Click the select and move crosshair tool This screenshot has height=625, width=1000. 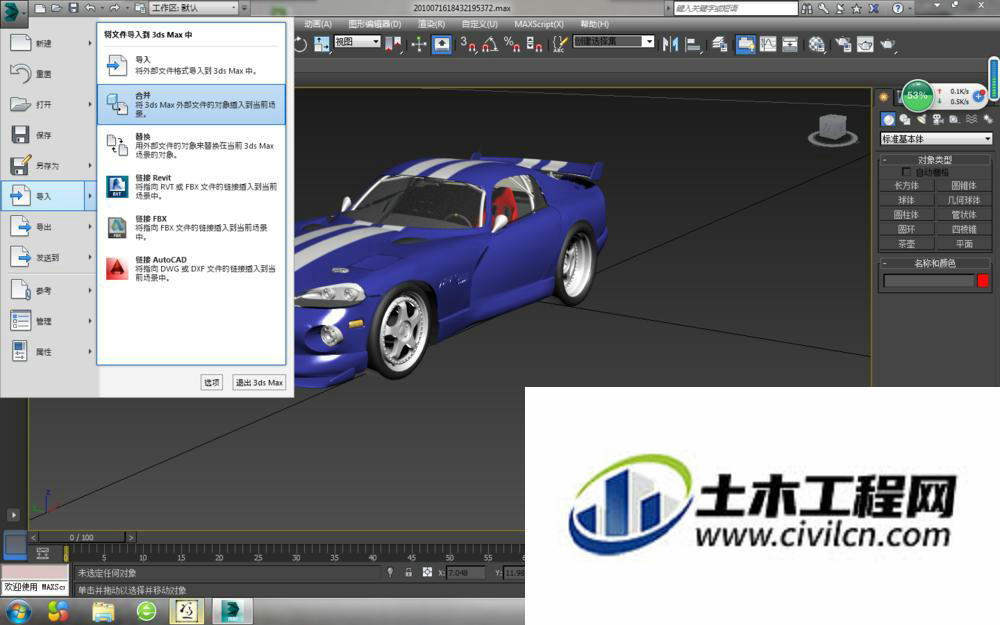(418, 44)
